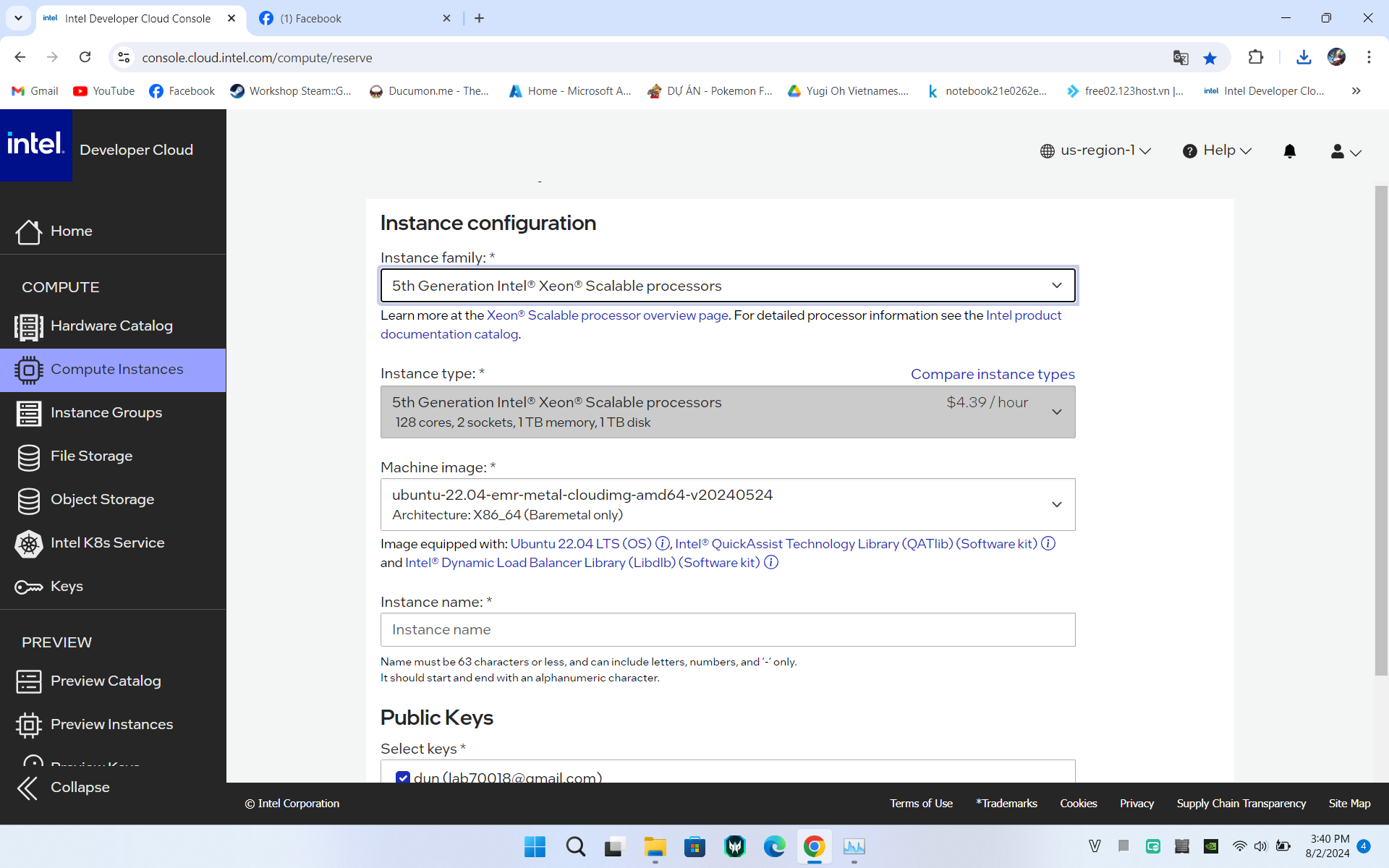
Task: Open the Instance family dropdown
Action: pos(728,286)
